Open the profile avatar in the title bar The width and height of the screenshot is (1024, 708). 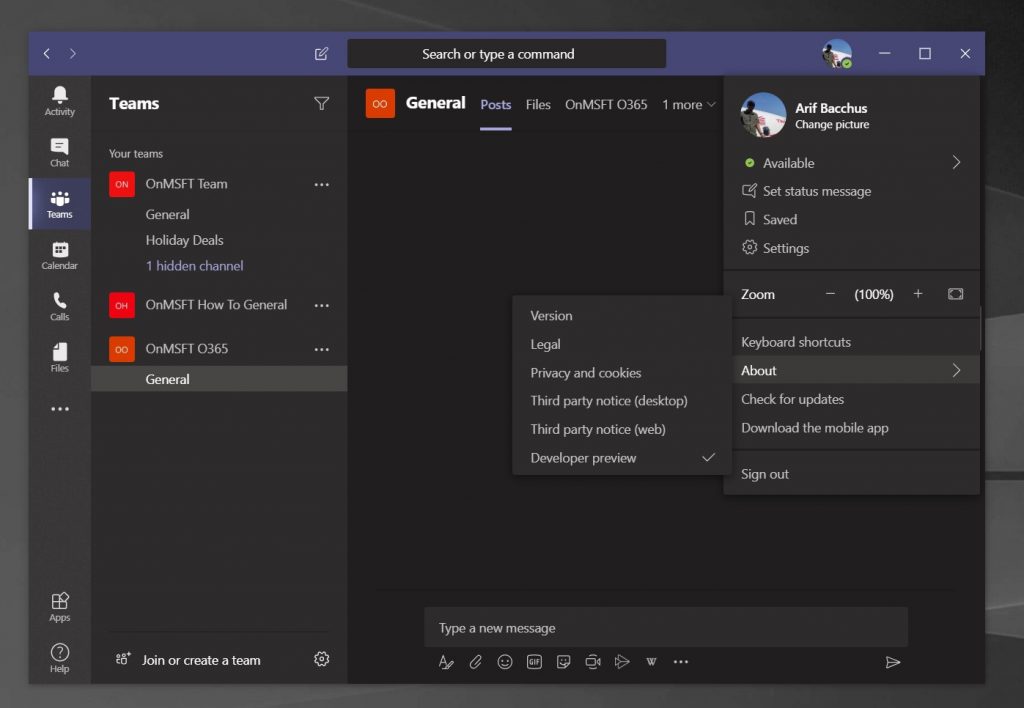[x=837, y=54]
